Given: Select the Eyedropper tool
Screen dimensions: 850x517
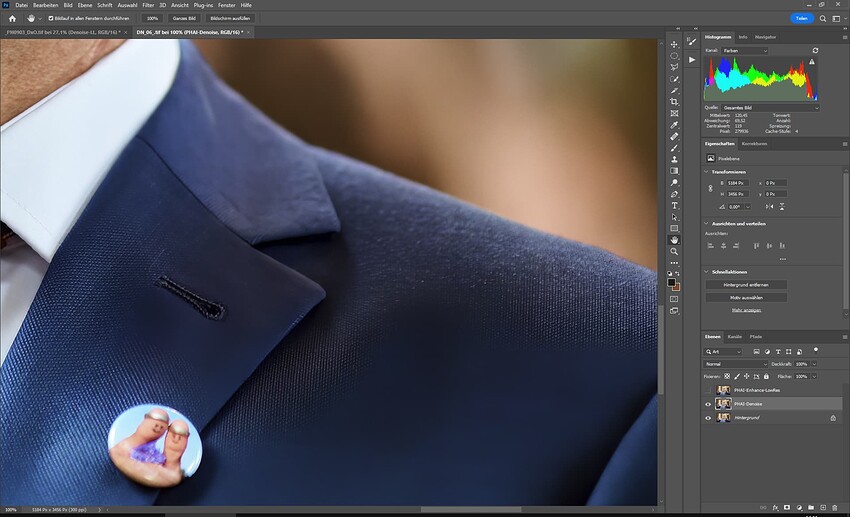Looking at the screenshot, I should (x=674, y=124).
